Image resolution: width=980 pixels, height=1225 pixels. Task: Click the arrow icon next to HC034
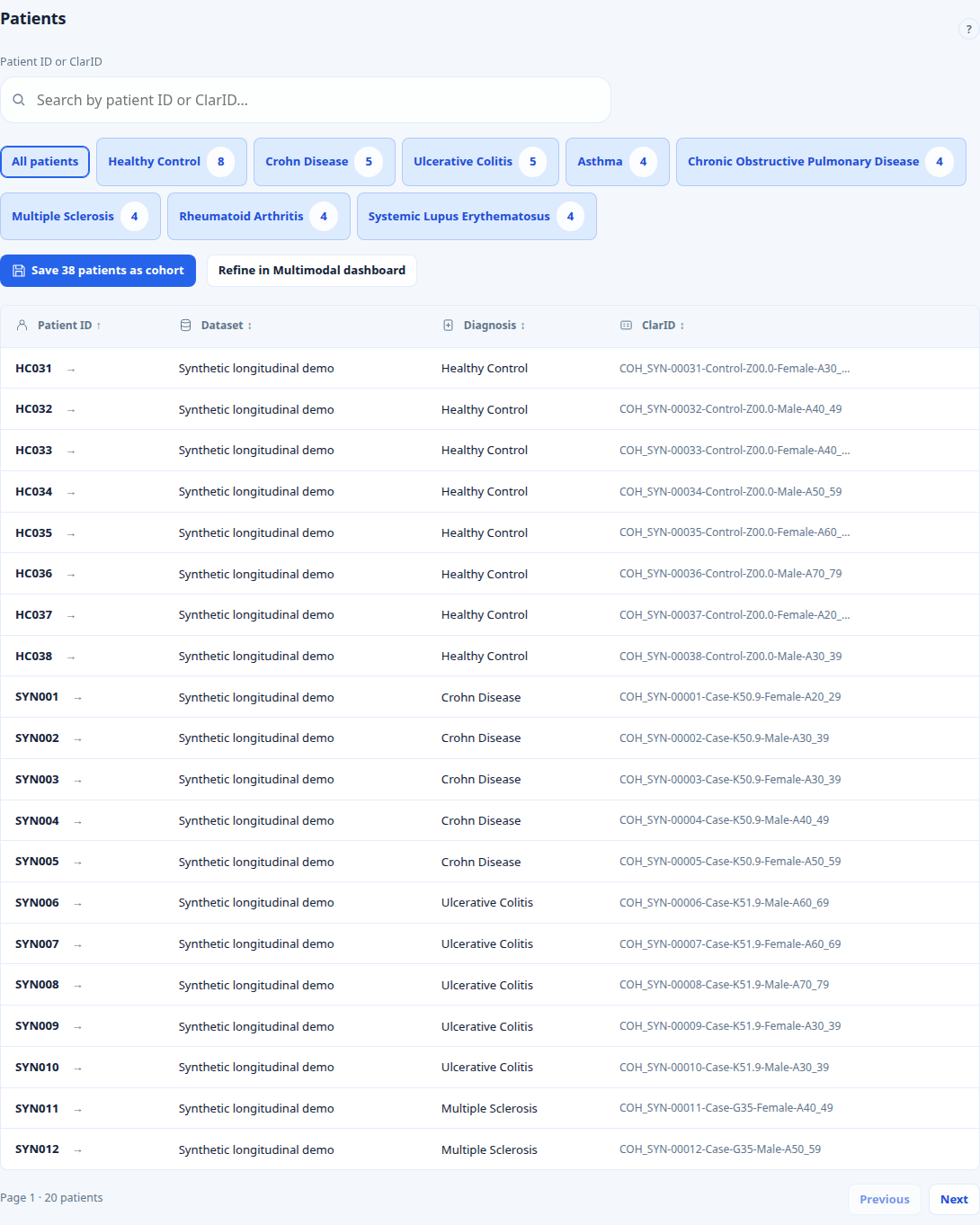pos(71,493)
